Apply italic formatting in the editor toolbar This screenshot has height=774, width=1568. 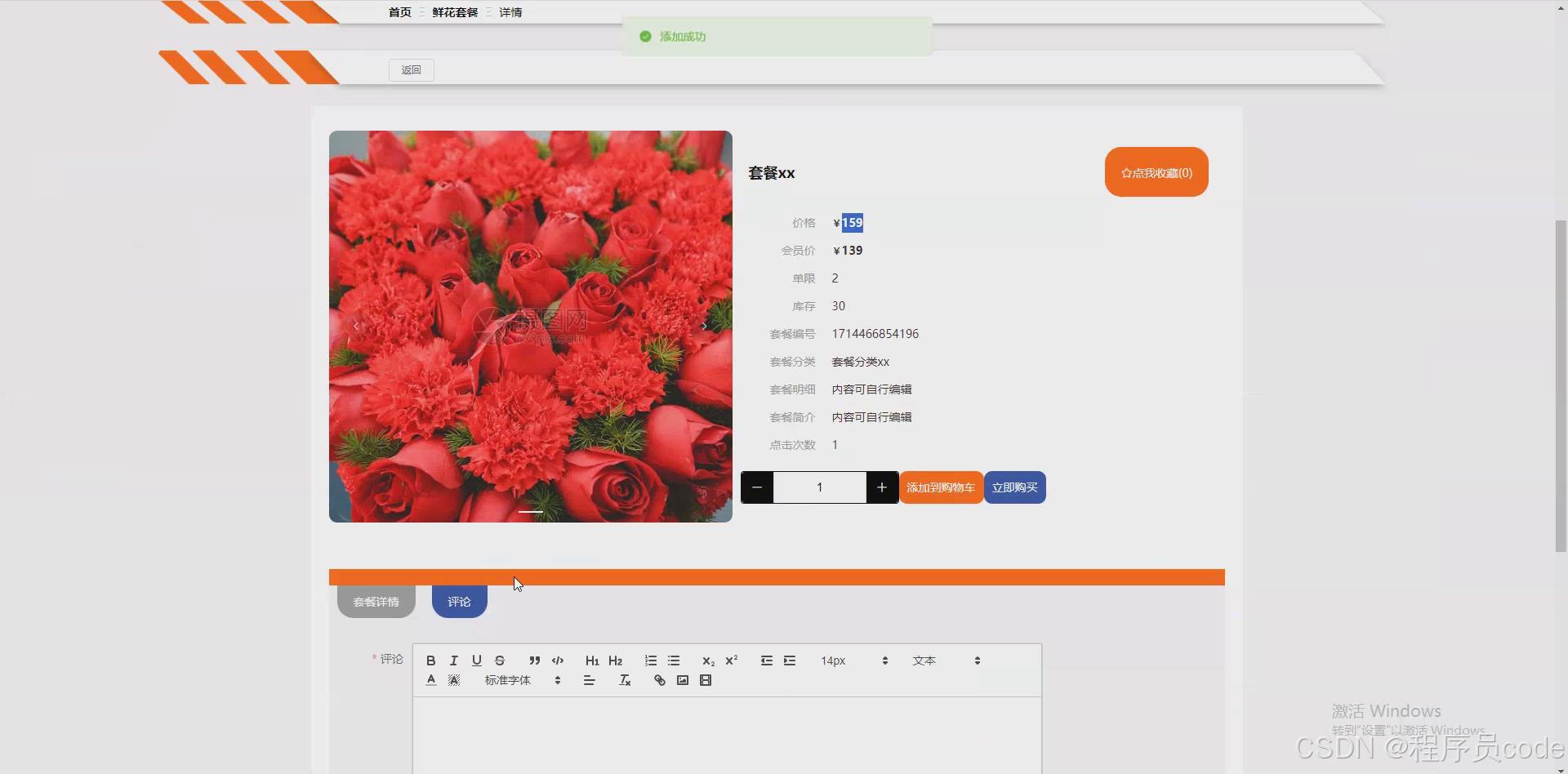[x=453, y=661]
